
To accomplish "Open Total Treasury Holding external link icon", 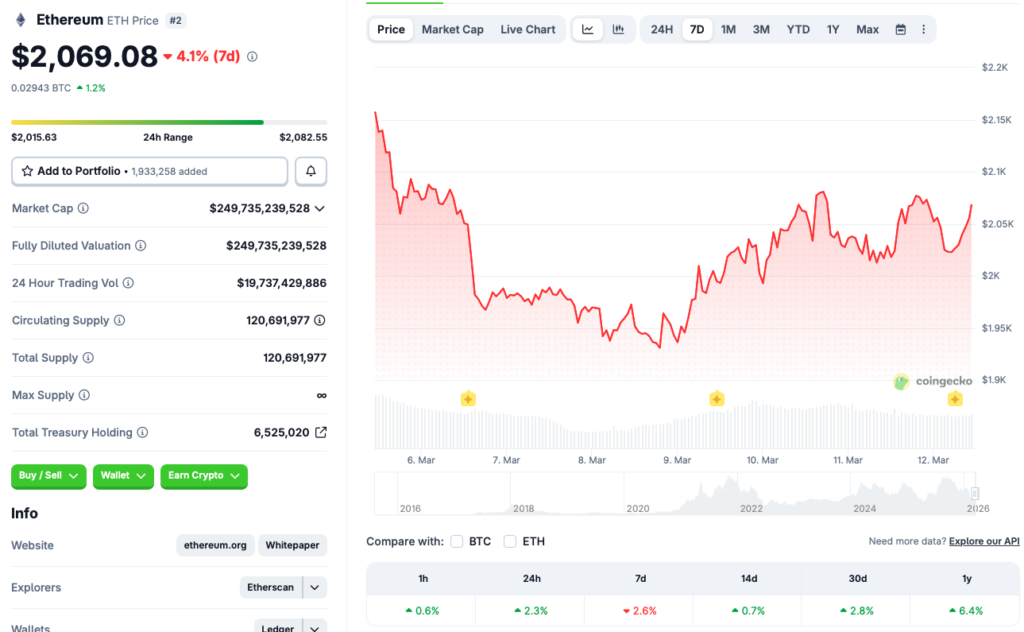I will (320, 432).
